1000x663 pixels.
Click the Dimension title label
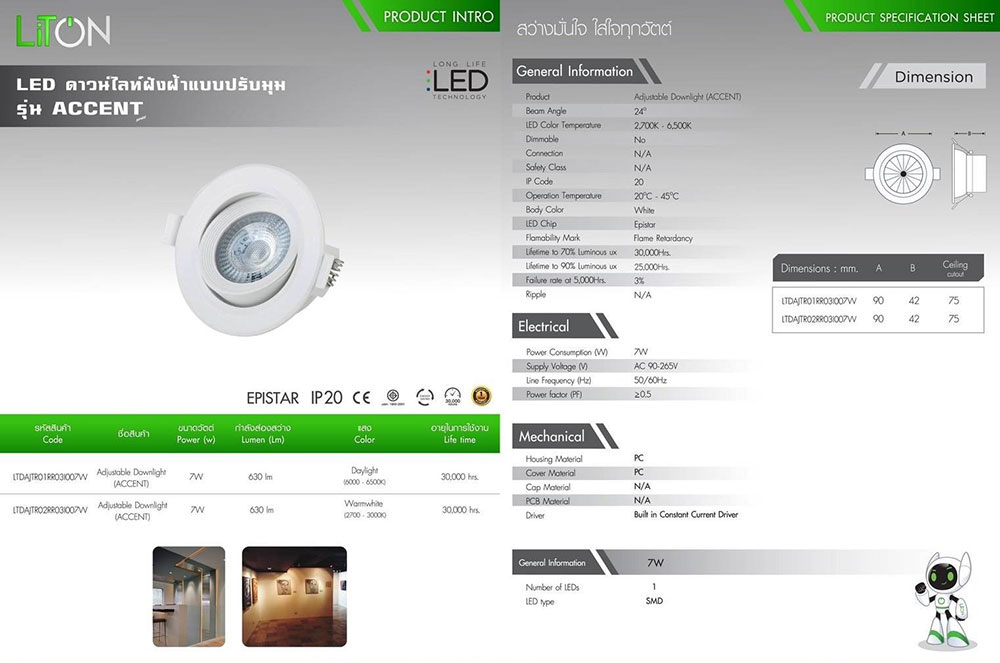[x=934, y=77]
